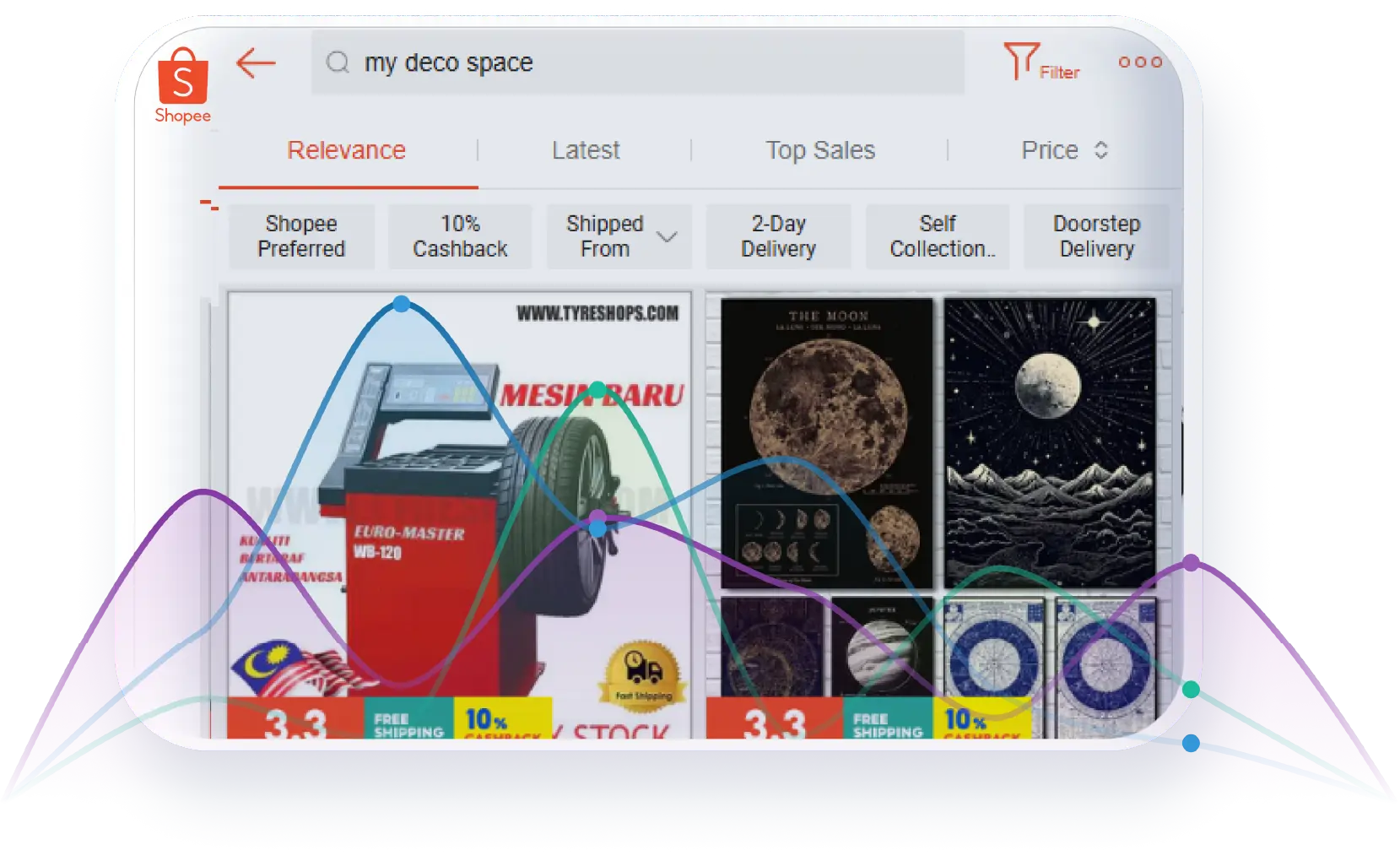The width and height of the screenshot is (1400, 861).
Task: Click the Price sort arrows icon
Action: point(1100,150)
